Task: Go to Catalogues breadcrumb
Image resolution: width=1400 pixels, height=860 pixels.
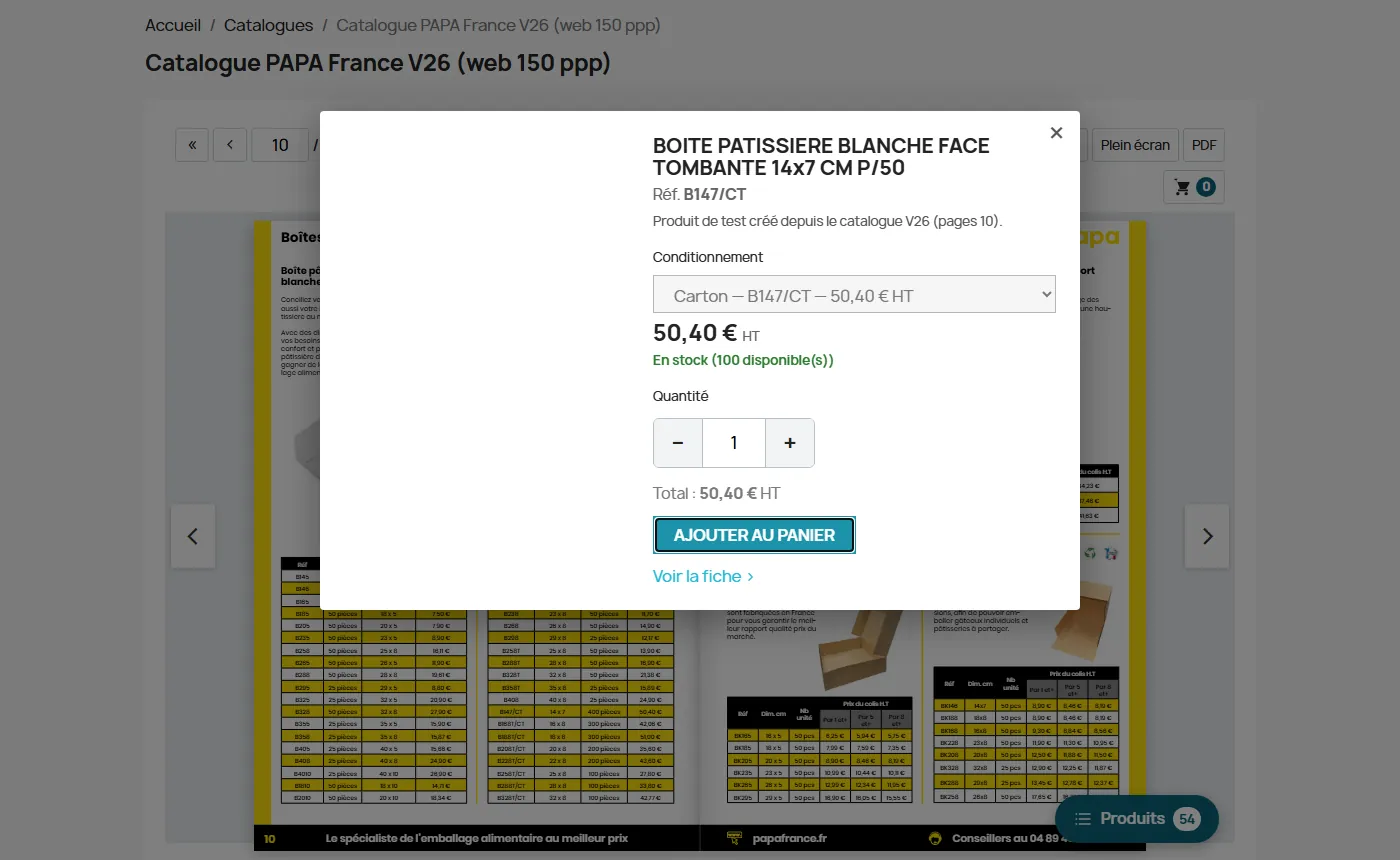Action: tap(268, 25)
